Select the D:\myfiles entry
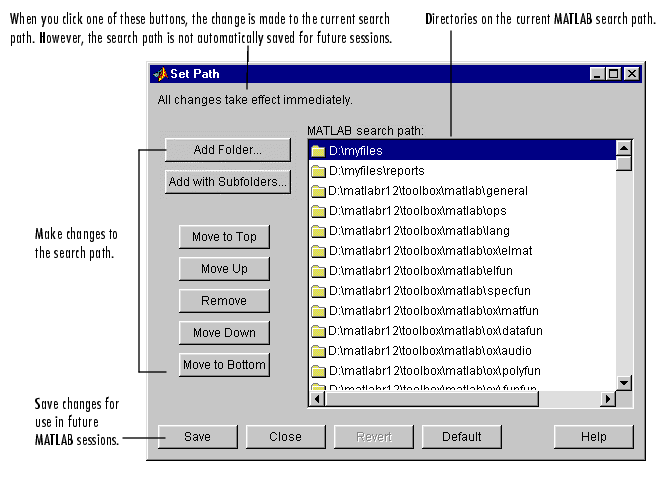668x494 pixels. pyautogui.click(x=462, y=151)
